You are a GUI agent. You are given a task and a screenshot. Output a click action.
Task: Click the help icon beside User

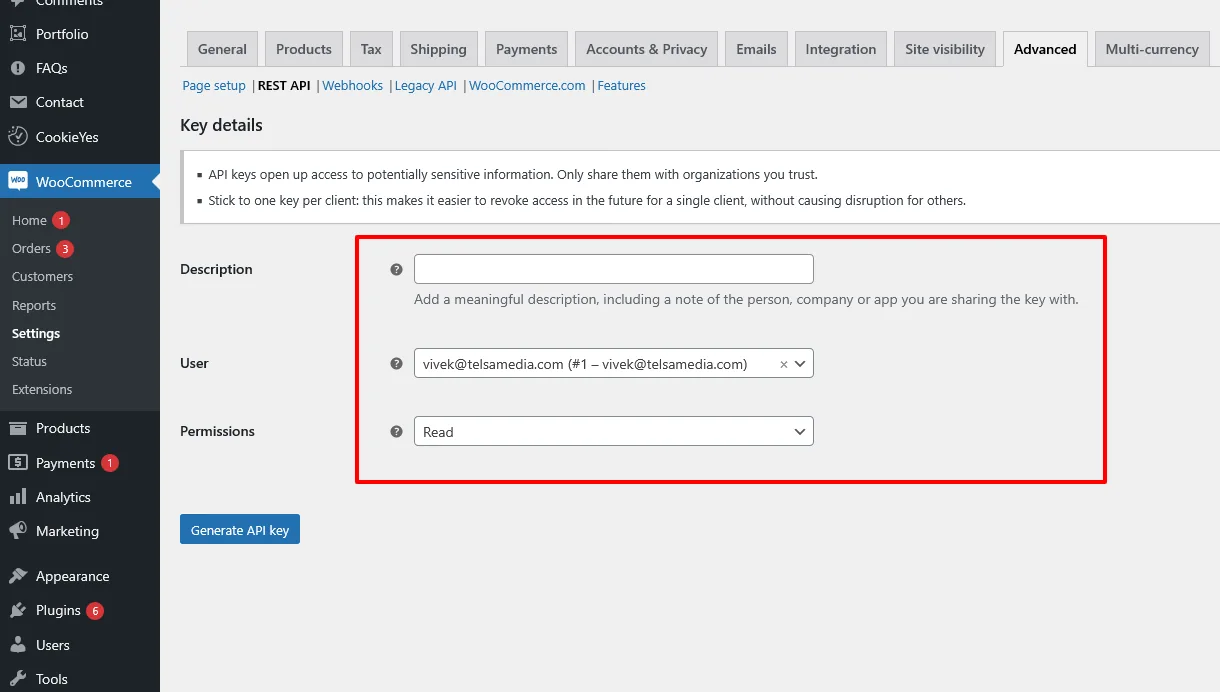coord(396,363)
